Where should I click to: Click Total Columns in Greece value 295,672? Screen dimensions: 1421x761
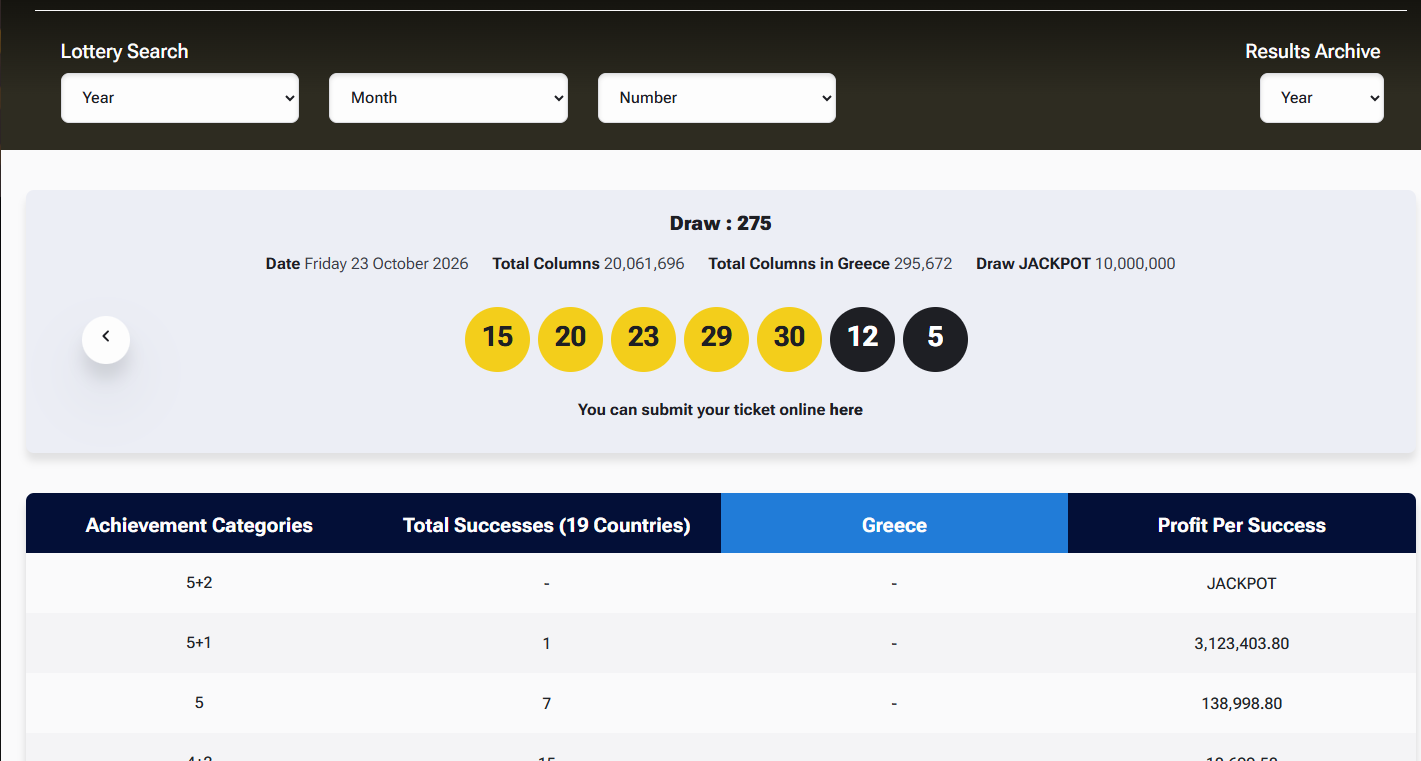pyautogui.click(x=923, y=264)
